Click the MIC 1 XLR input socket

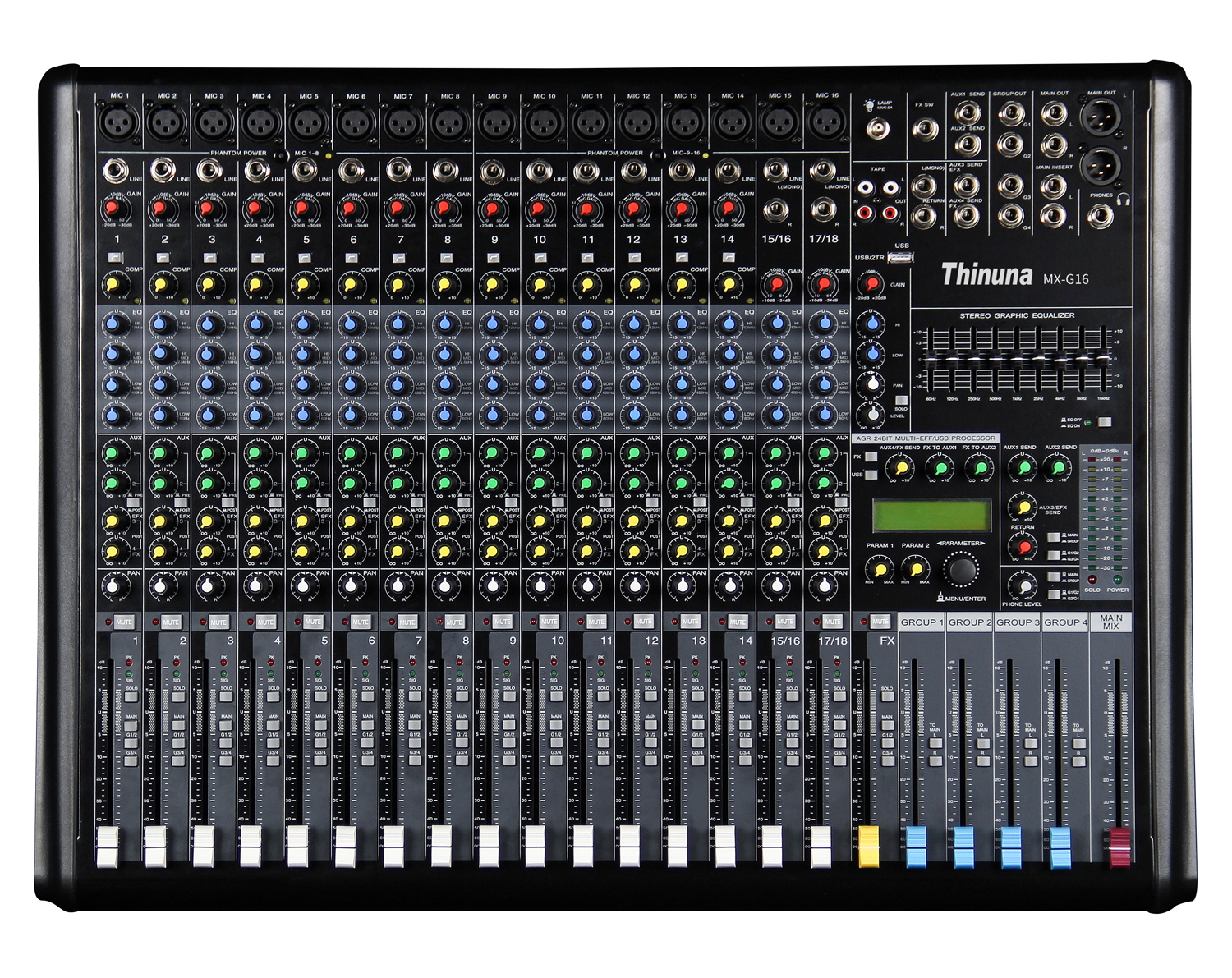point(118,124)
